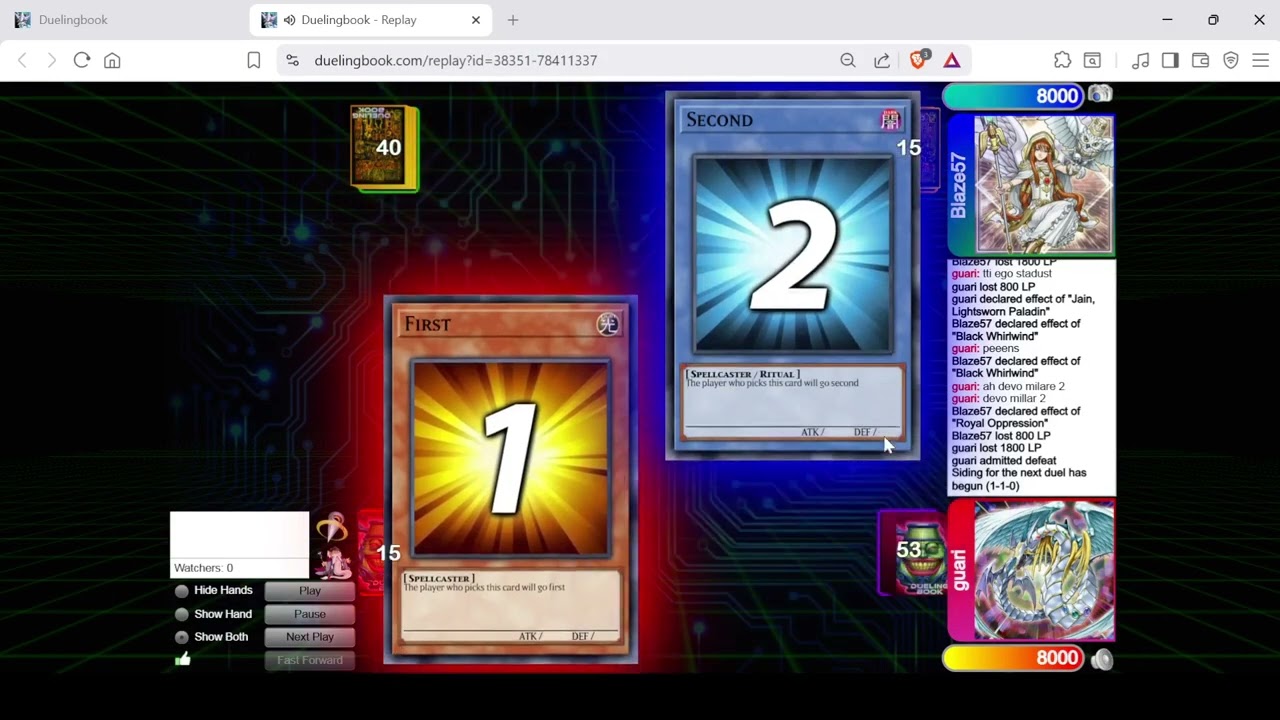This screenshot has height=720, width=1280.
Task: Minimize the browser window
Action: [x=1167, y=20]
